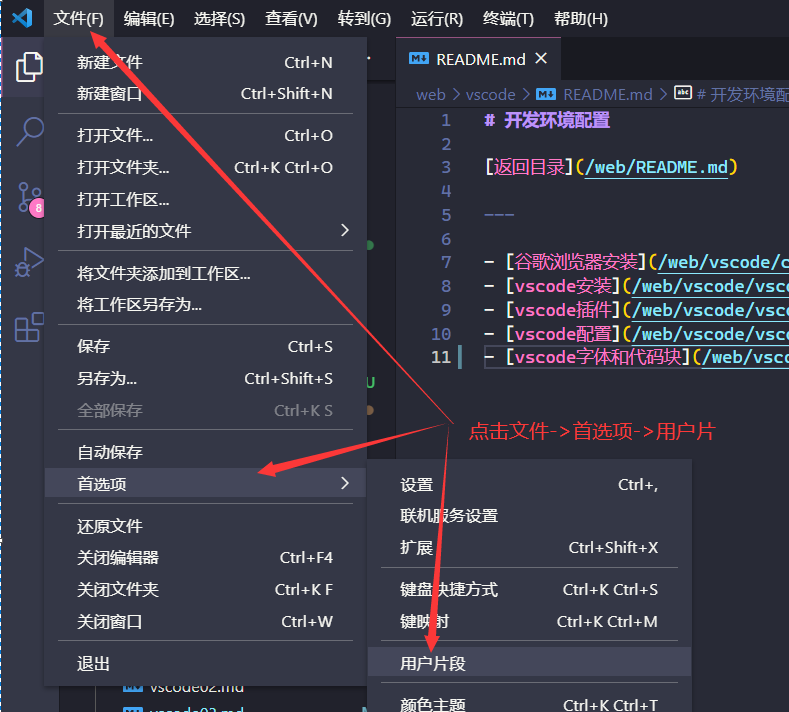Viewport: 789px width, 712px height.
Task: Select vscode in the breadcrumb path
Action: click(x=491, y=94)
